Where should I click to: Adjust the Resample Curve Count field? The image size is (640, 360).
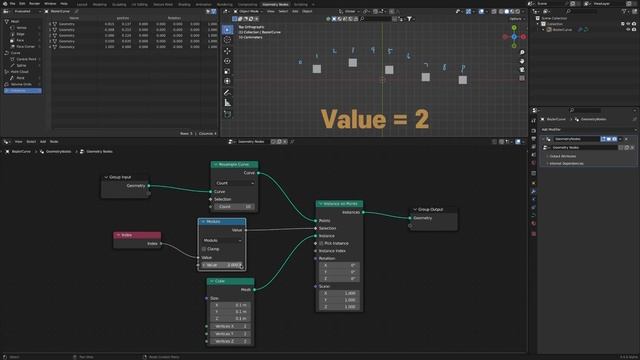point(235,207)
